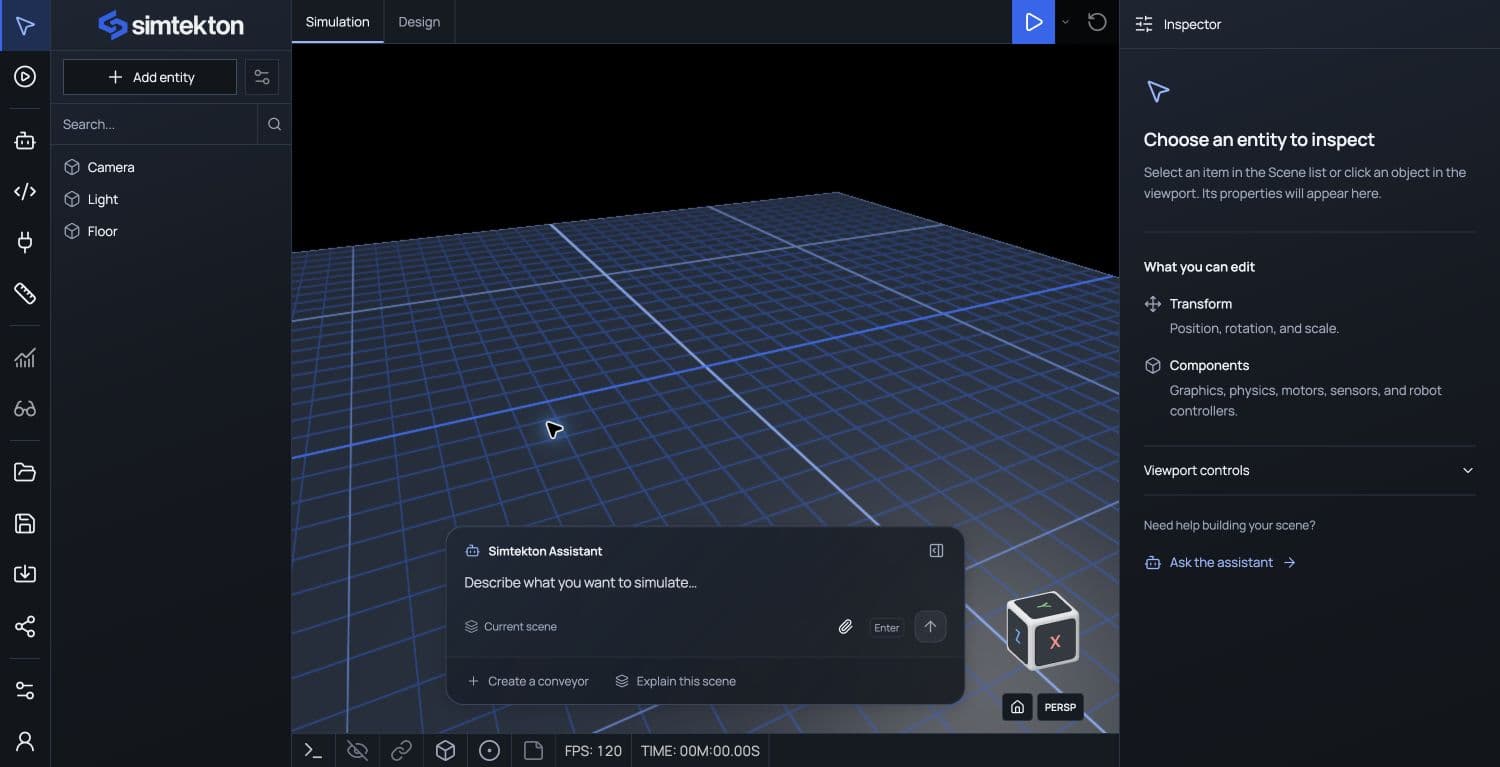The width and height of the screenshot is (1500, 767).
Task: Open the robot panel in sidebar
Action: pyautogui.click(x=25, y=141)
